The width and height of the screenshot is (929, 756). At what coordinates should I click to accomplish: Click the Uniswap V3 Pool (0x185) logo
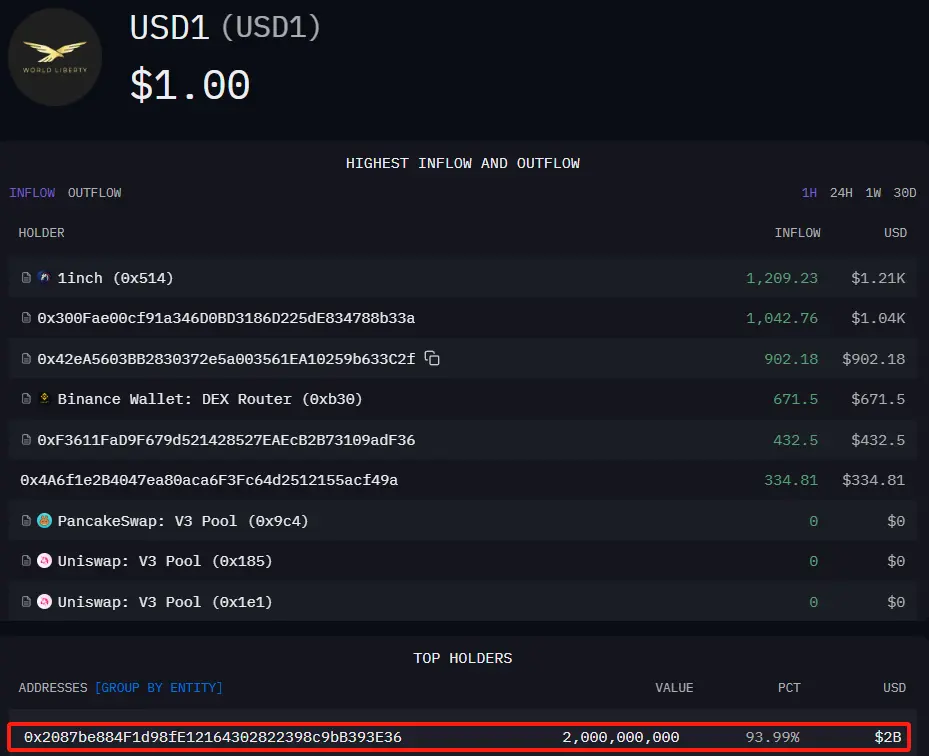point(44,561)
